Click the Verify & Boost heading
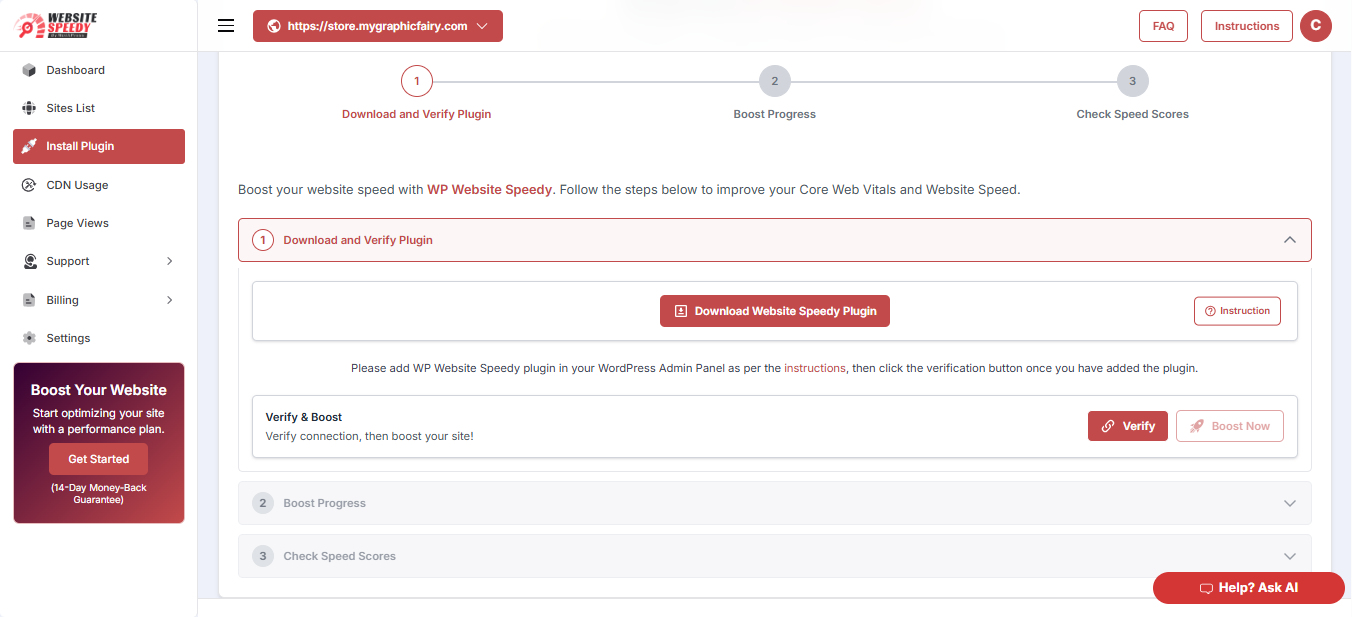The image size is (1352, 617). (304, 417)
